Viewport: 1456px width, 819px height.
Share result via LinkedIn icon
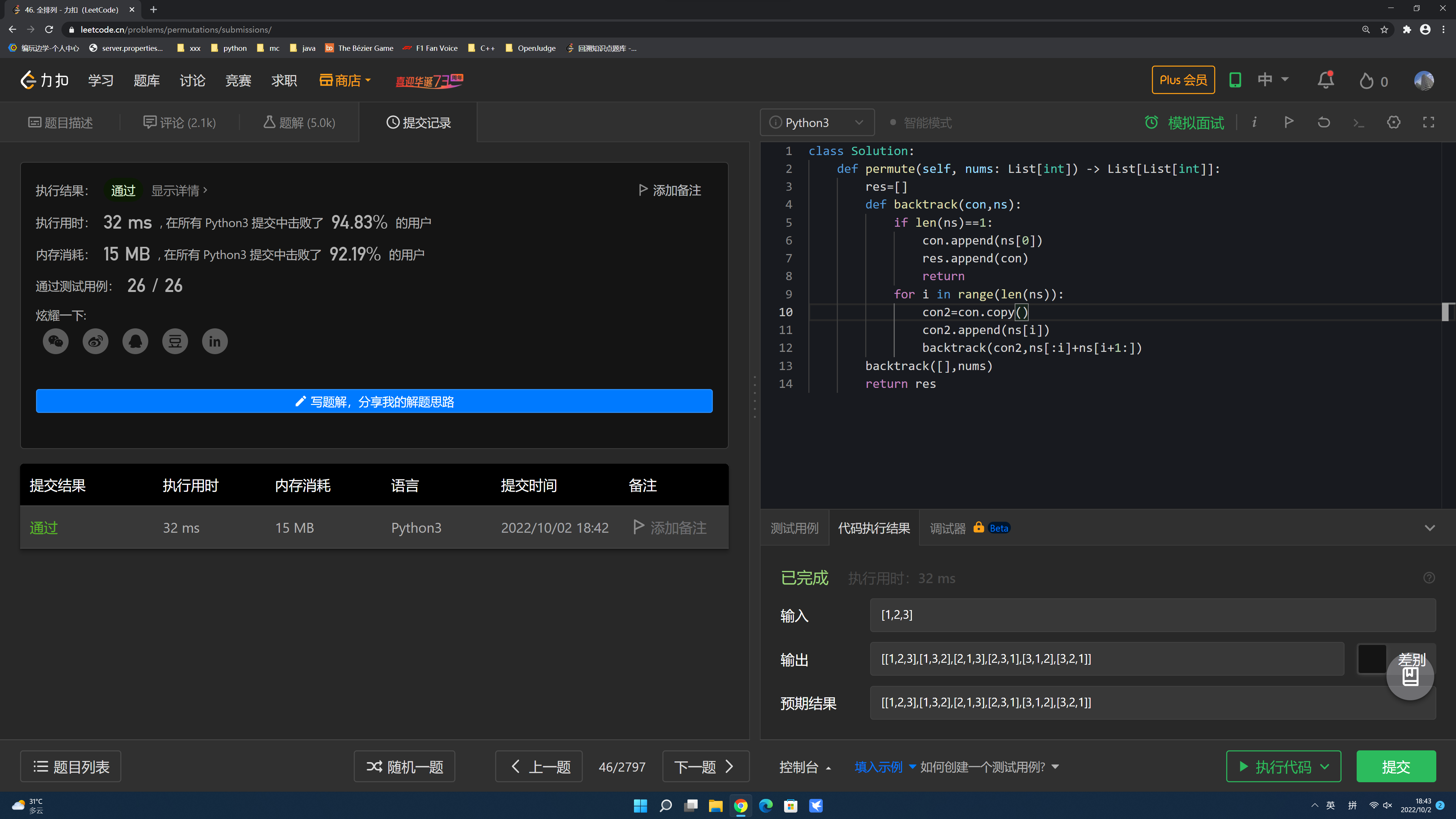(x=215, y=341)
